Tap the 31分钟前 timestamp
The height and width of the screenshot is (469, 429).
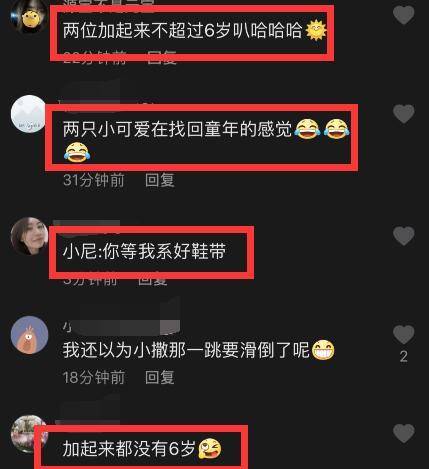pyautogui.click(x=94, y=180)
